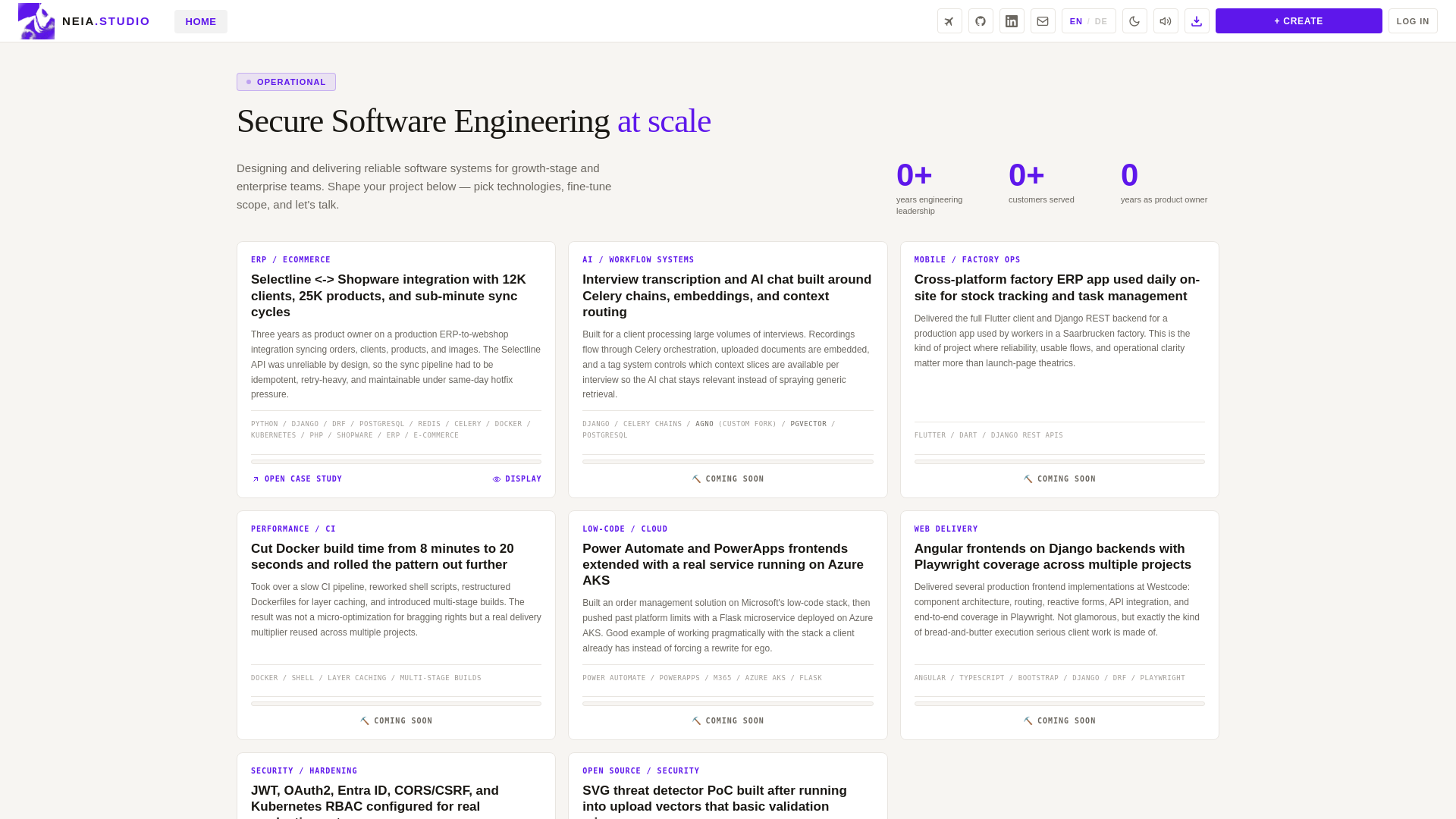Click the hammer icon on Docker build card
1456x819 pixels.
click(x=365, y=721)
